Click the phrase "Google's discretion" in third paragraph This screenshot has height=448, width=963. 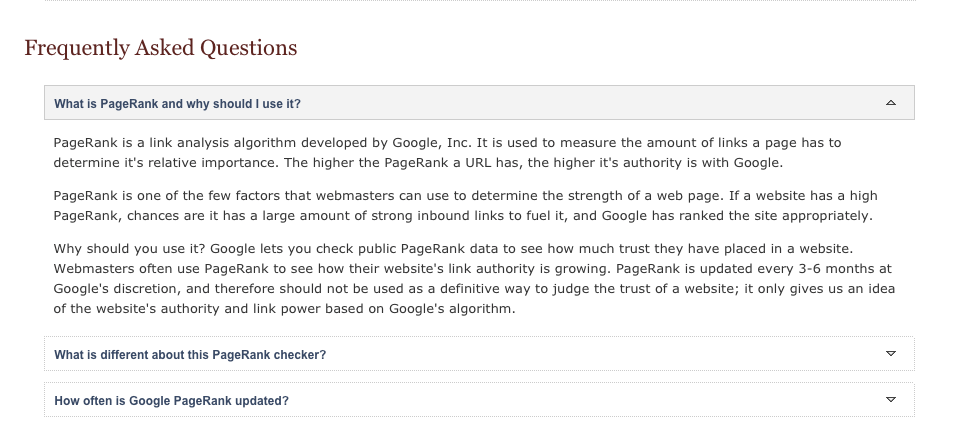[116, 289]
